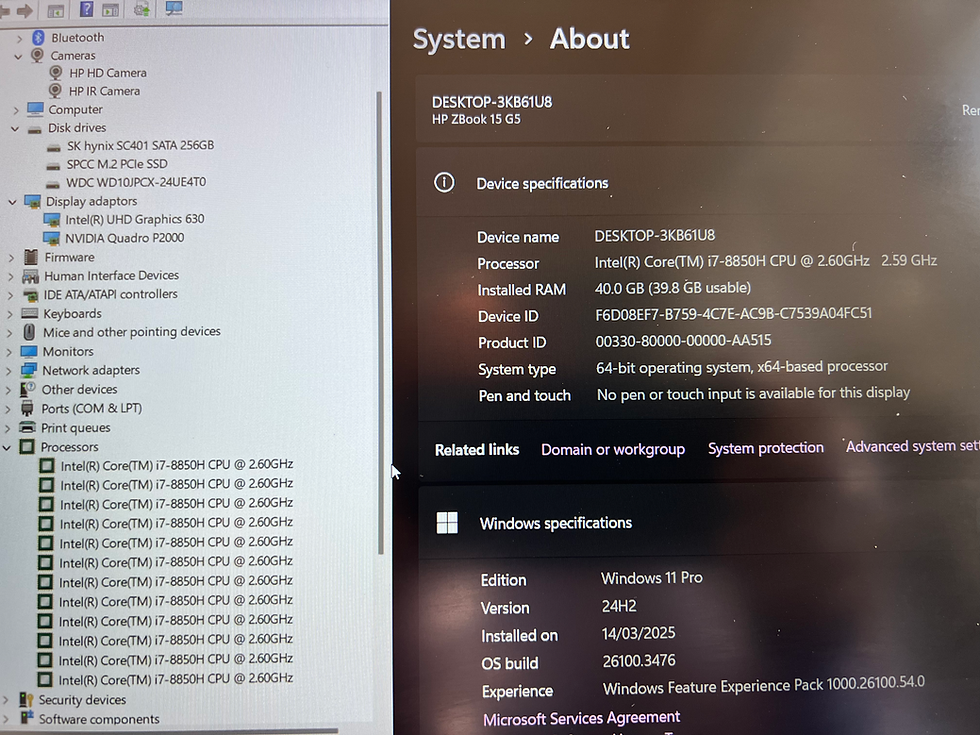Open Advanced system settings link

pyautogui.click(x=912, y=446)
